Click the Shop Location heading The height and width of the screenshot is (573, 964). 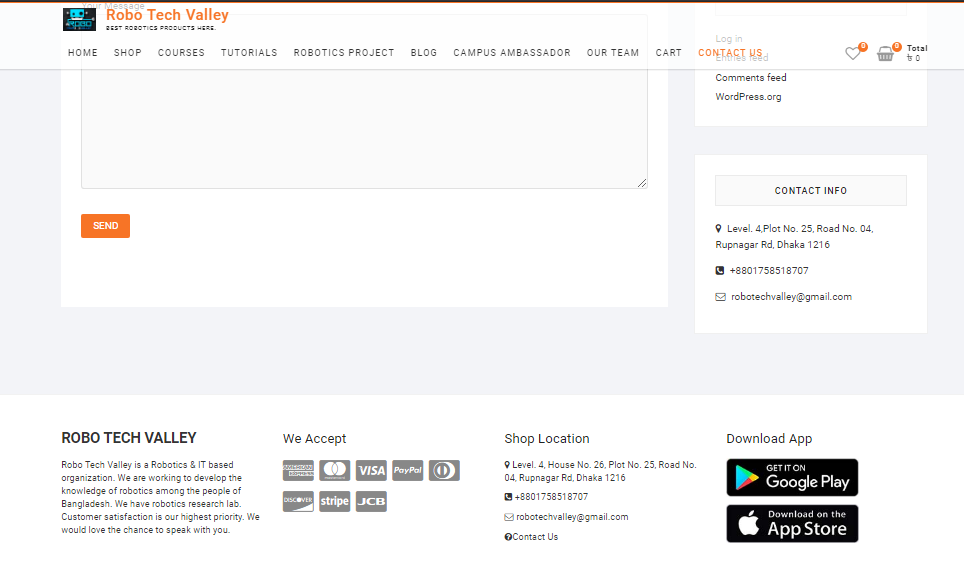[x=547, y=438]
